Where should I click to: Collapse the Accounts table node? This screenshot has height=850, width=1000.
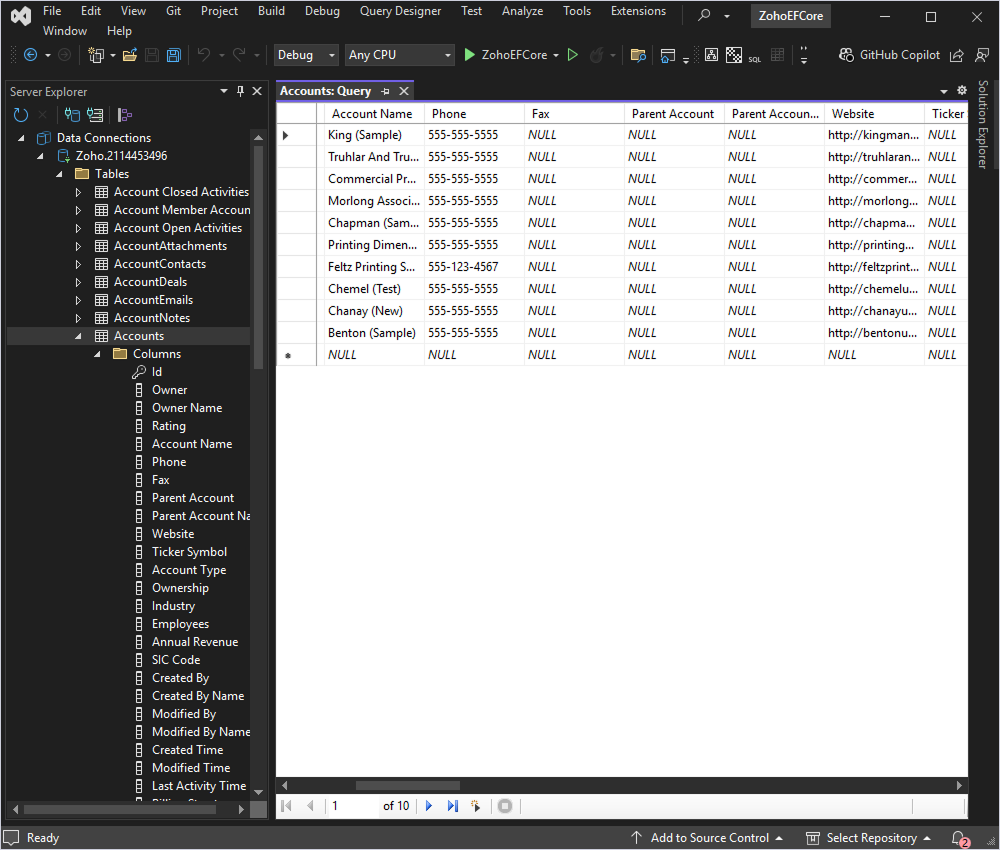click(x=79, y=336)
